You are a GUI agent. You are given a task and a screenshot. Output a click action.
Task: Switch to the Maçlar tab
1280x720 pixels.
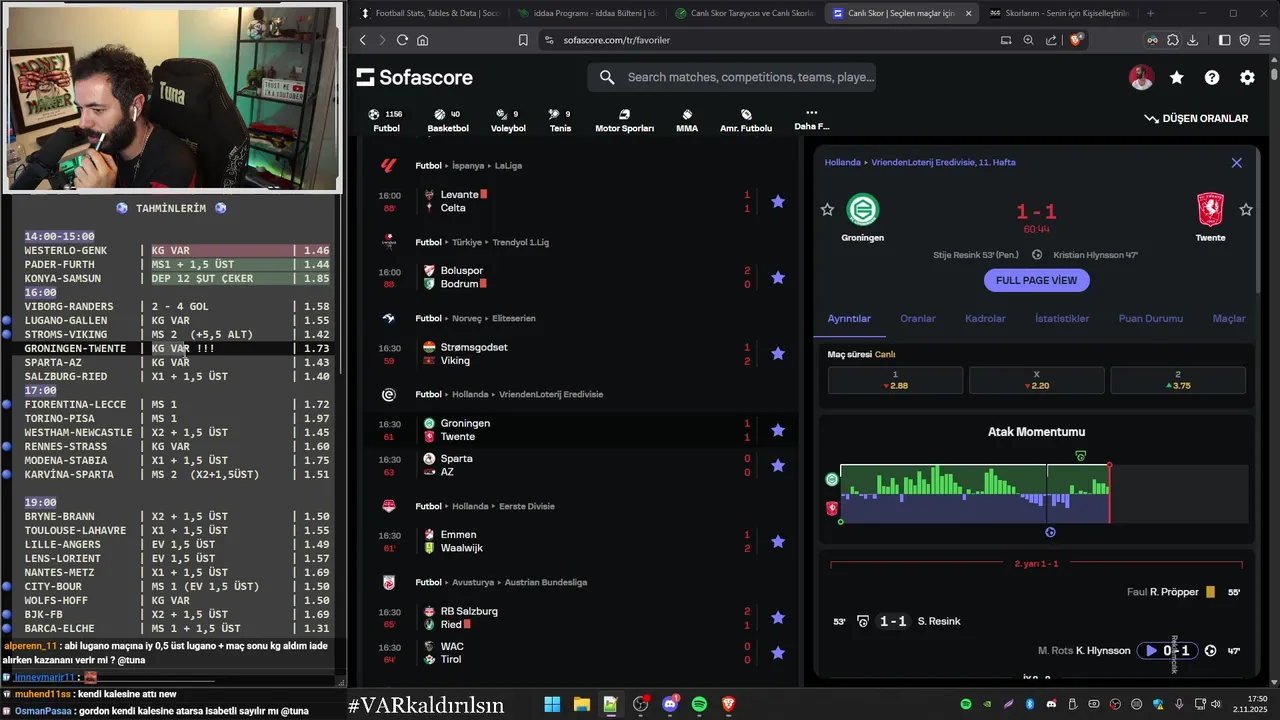tap(1229, 318)
